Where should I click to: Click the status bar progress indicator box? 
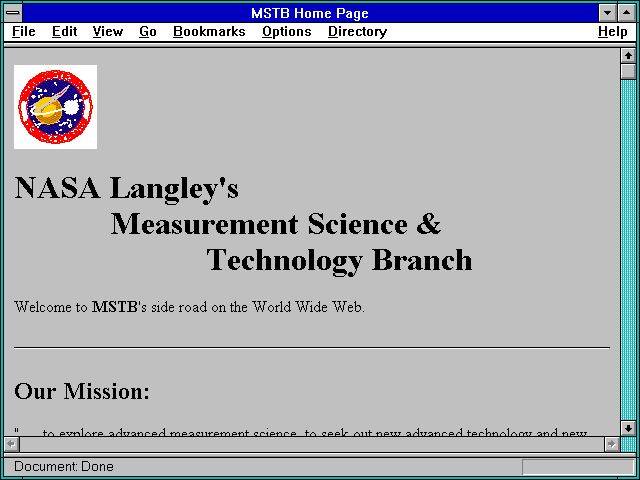pyautogui.click(x=578, y=467)
